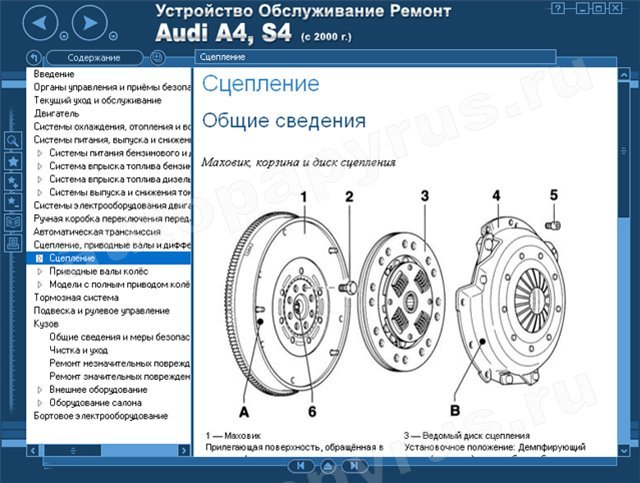This screenshot has height=483, width=640.
Task: Open back history dropdown under left arrow
Action: click(64, 36)
